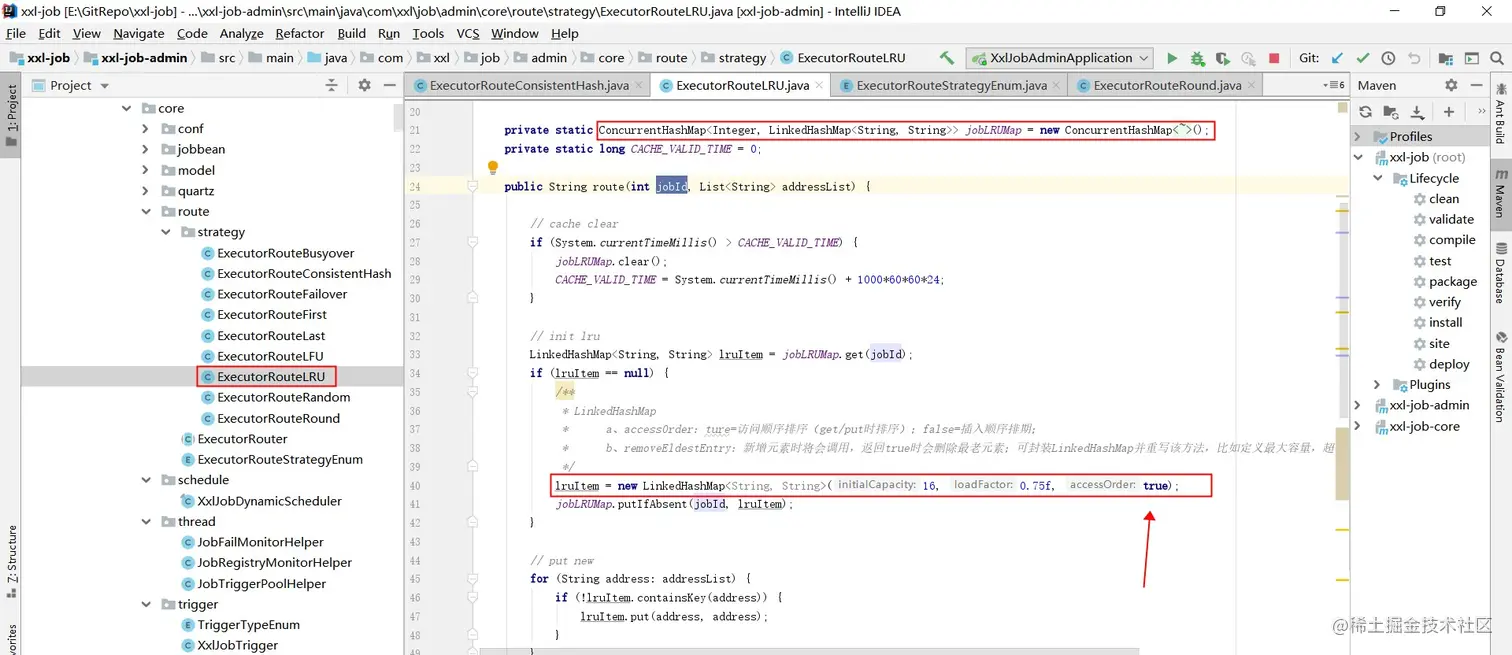Close the ExecutorRouteConsistentHash.java tab
Image resolution: width=1512 pixels, height=655 pixels.
coord(638,86)
